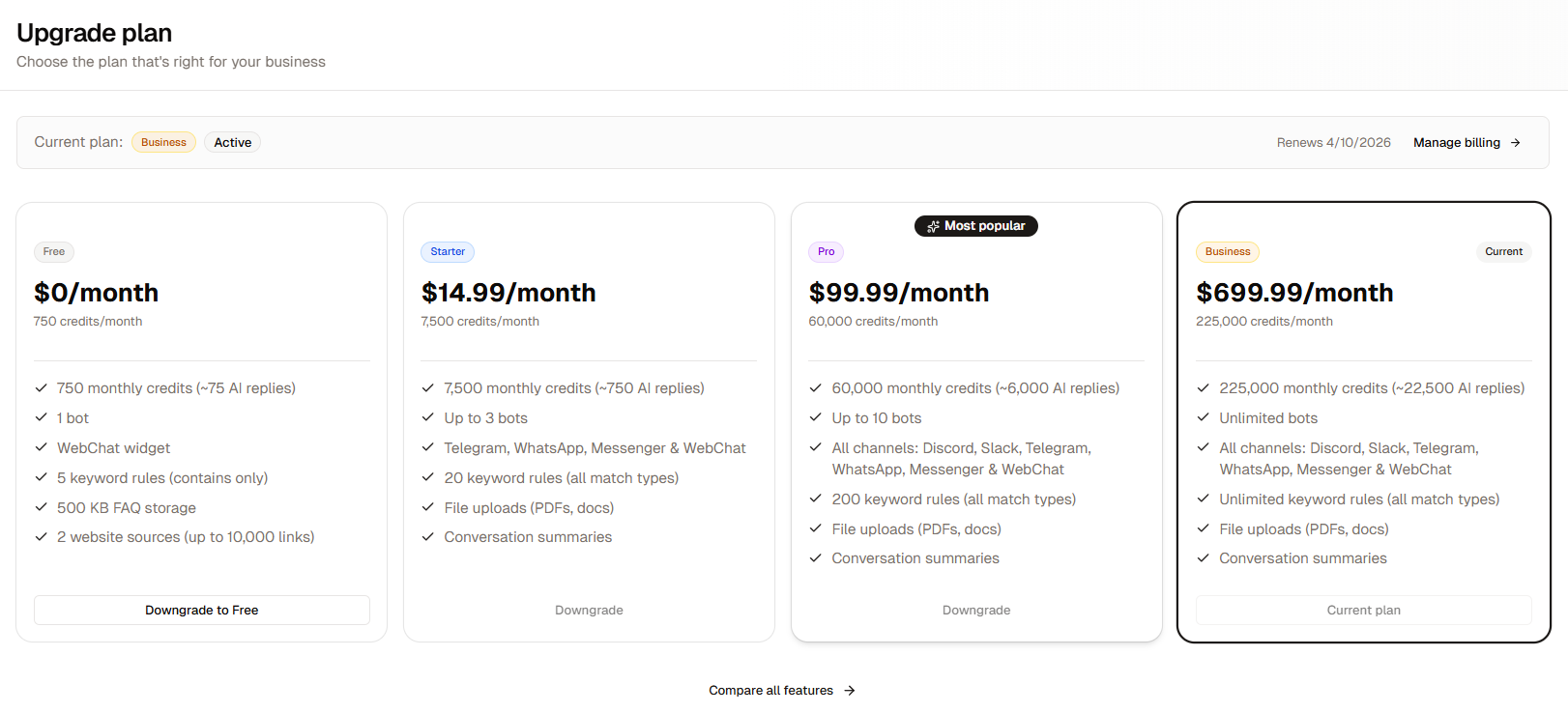Click the arrow icon beside Compare all features
The height and width of the screenshot is (713, 1568).
849,691
